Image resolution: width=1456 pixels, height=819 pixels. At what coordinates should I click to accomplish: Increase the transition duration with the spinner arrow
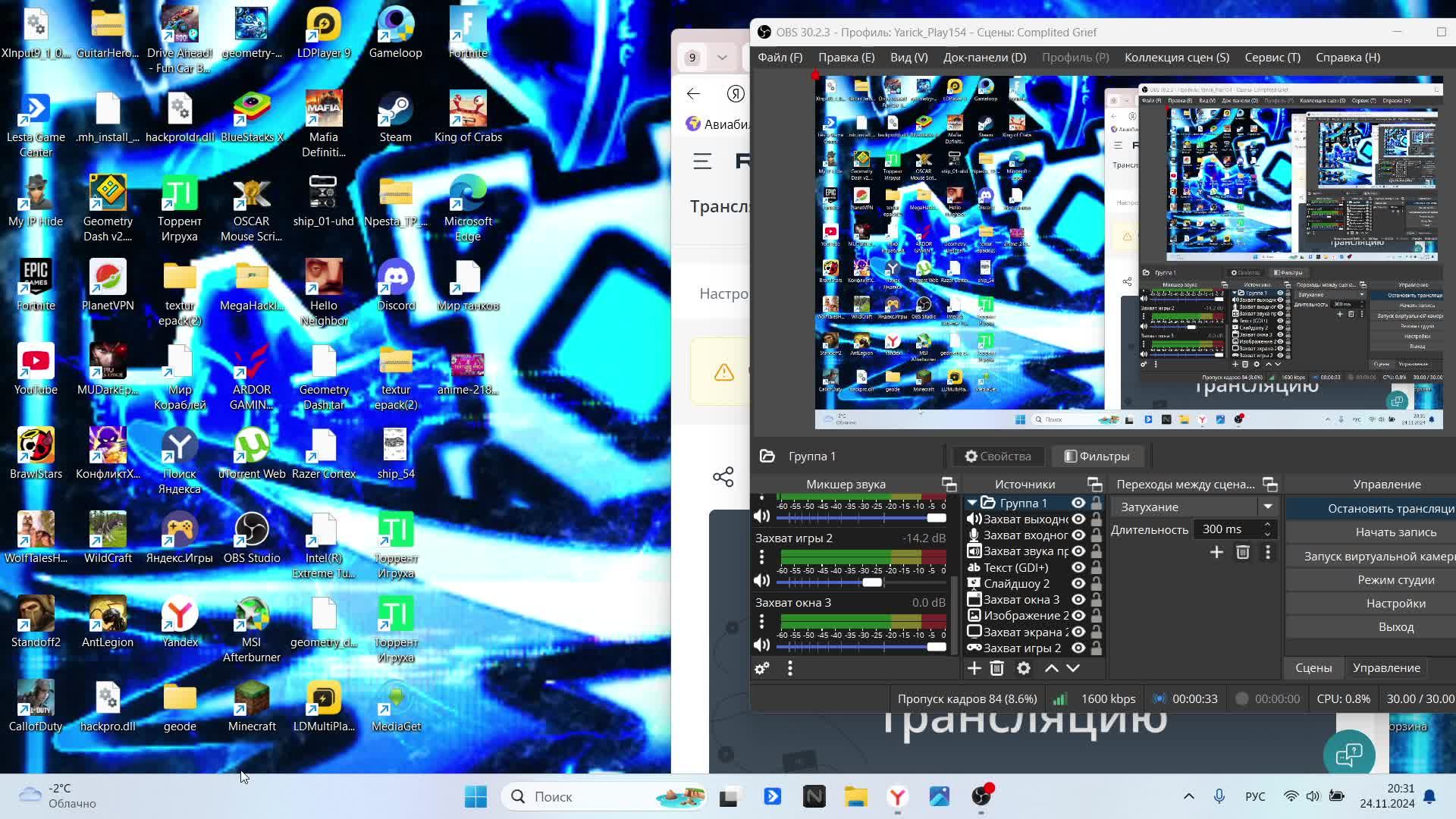pyautogui.click(x=1267, y=525)
